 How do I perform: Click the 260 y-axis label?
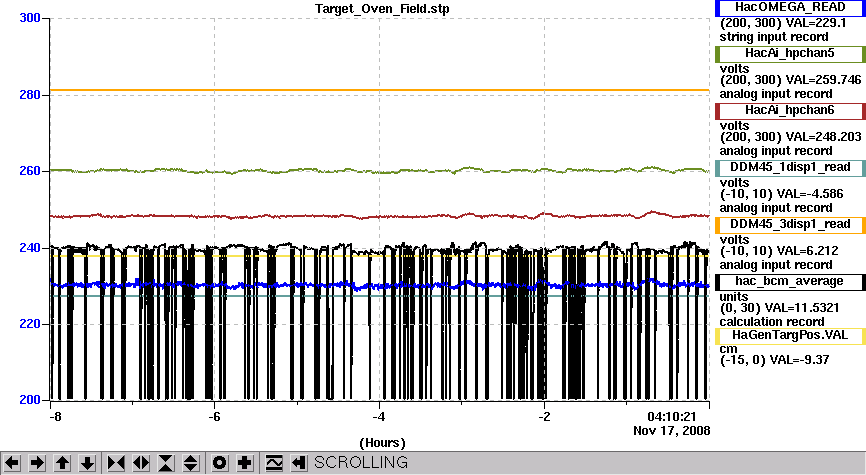coord(29,171)
